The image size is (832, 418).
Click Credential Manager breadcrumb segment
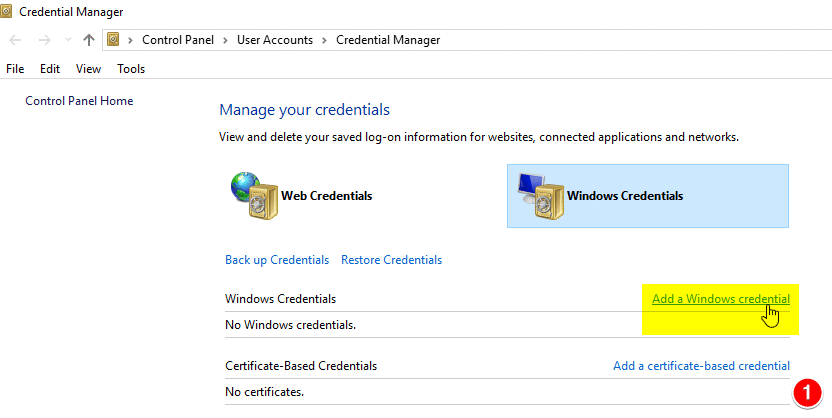388,40
